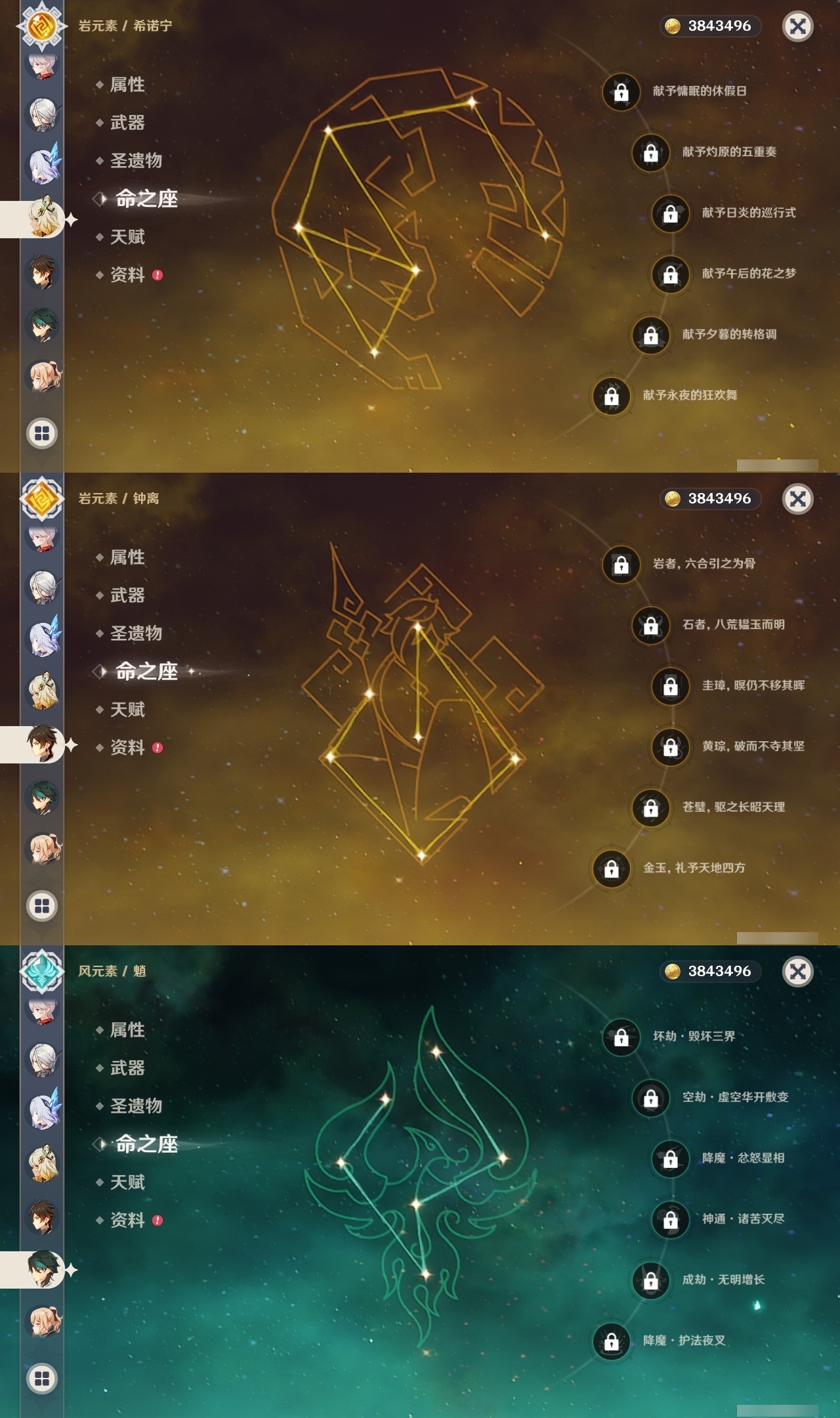Select lock icon beside 降魔·护法夜叉
Image resolution: width=840 pixels, height=1418 pixels.
(612, 1341)
